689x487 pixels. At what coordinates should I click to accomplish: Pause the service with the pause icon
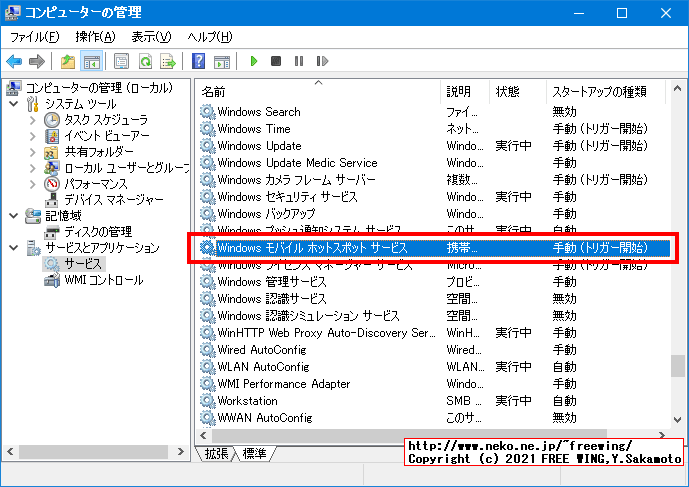299,61
